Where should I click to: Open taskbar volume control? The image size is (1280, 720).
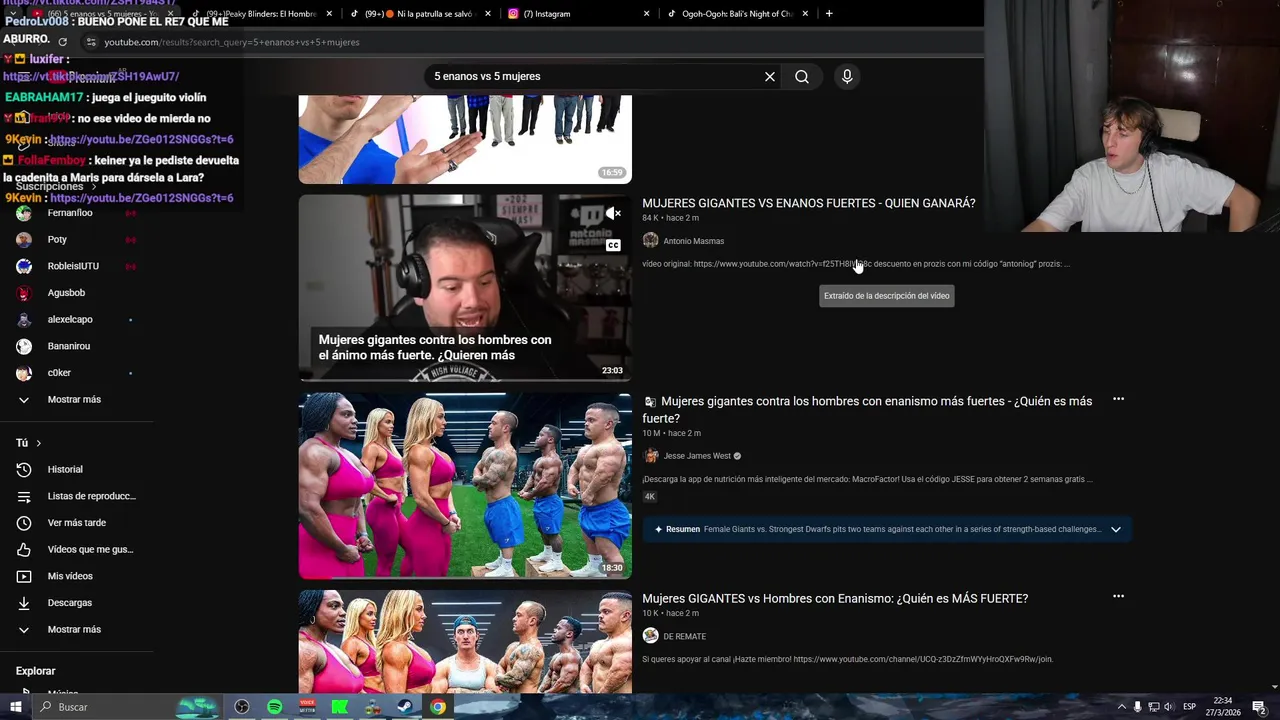(1169, 707)
